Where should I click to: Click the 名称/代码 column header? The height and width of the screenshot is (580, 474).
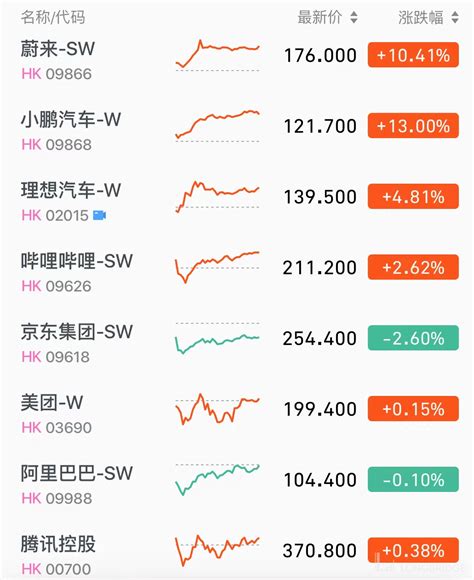point(53,17)
